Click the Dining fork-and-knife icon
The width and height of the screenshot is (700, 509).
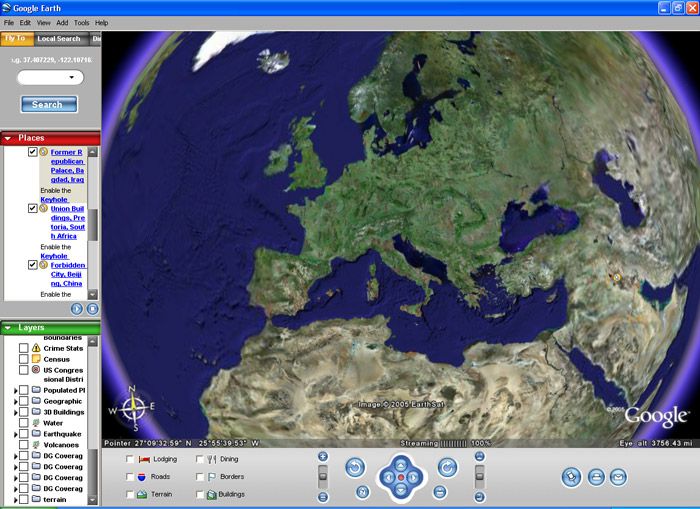[212, 459]
